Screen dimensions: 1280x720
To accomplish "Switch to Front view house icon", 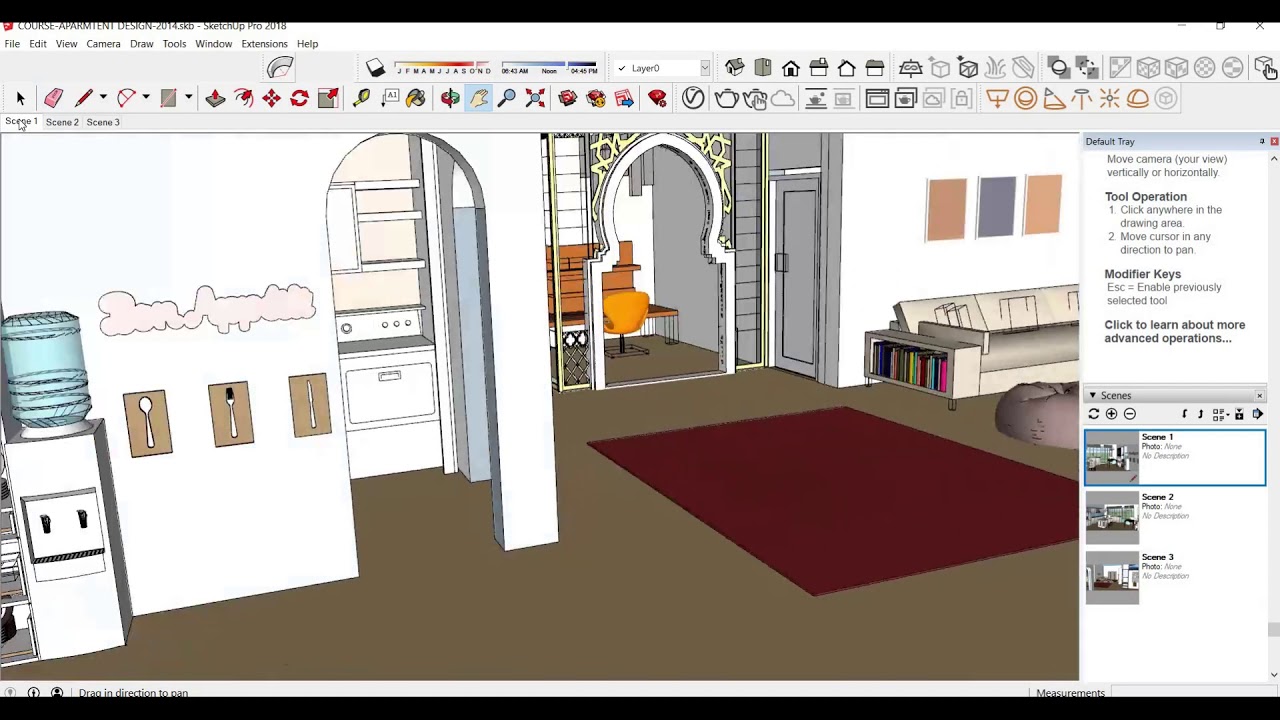I will 791,68.
